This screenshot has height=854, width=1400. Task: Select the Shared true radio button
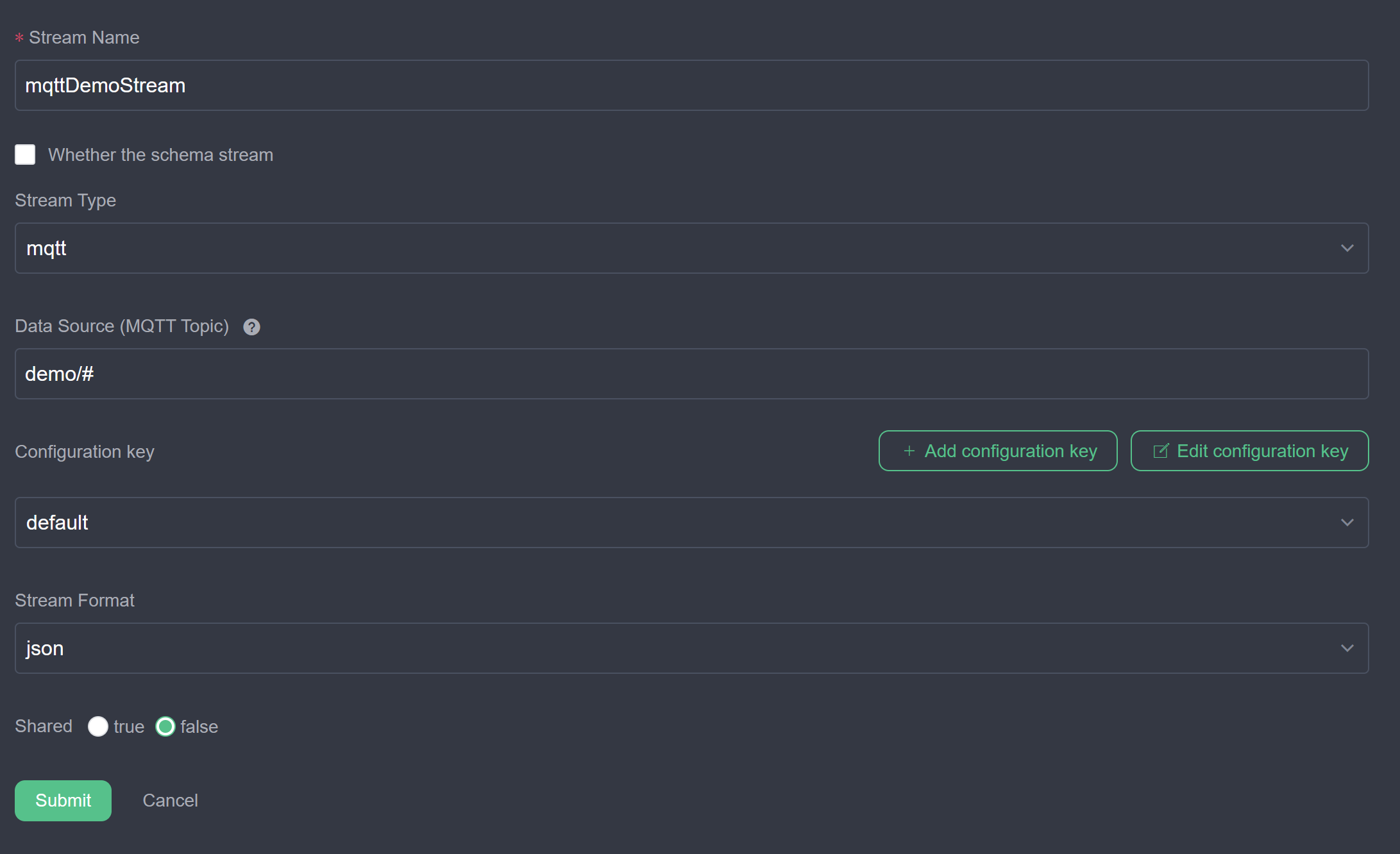coord(98,726)
